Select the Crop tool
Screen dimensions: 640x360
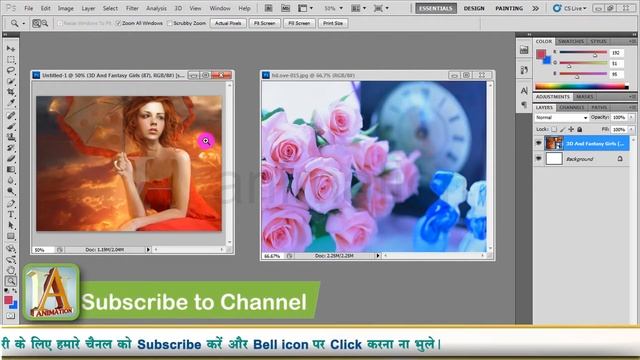click(11, 92)
